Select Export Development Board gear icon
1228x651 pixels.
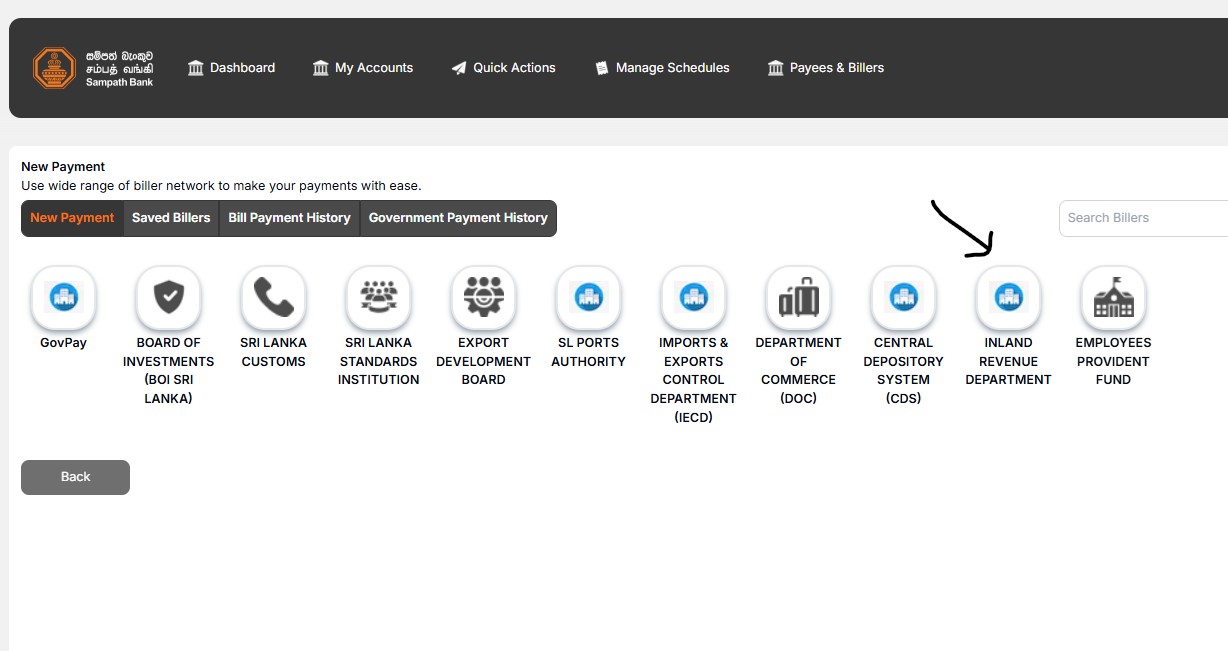click(484, 297)
